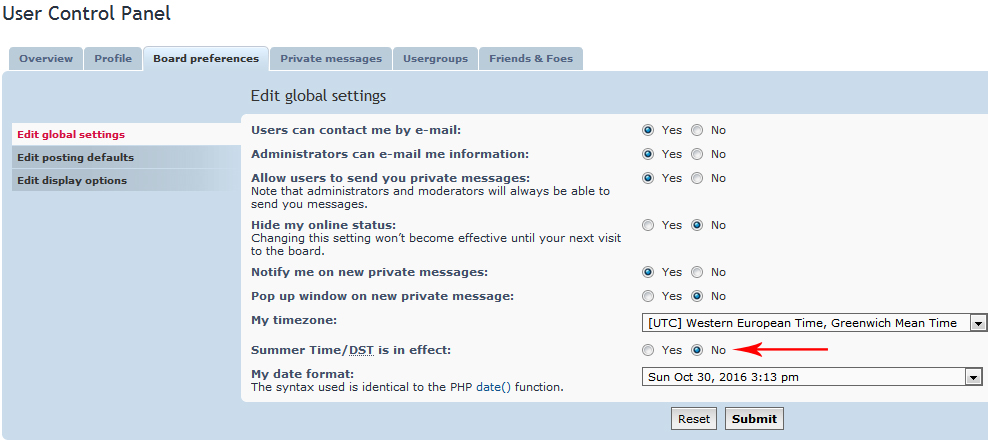Open the Profile tab

click(113, 59)
